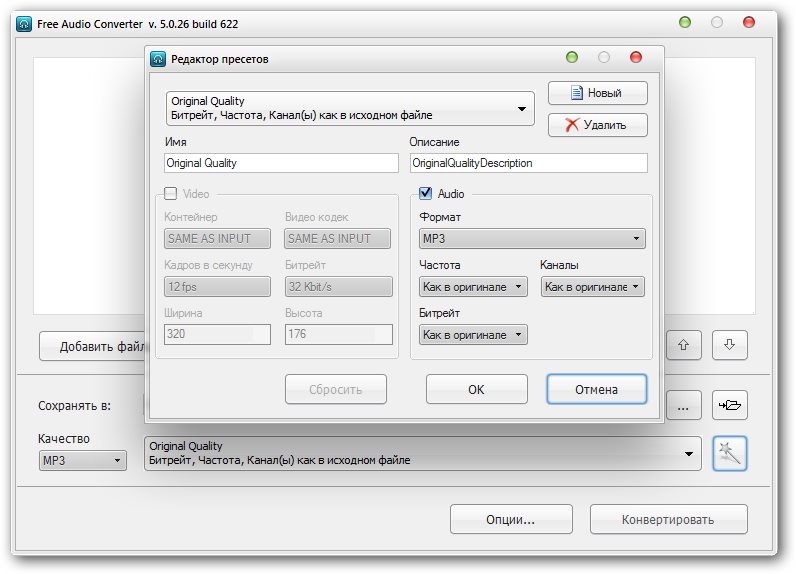Move file up with the arrow button

pyautogui.click(x=684, y=345)
